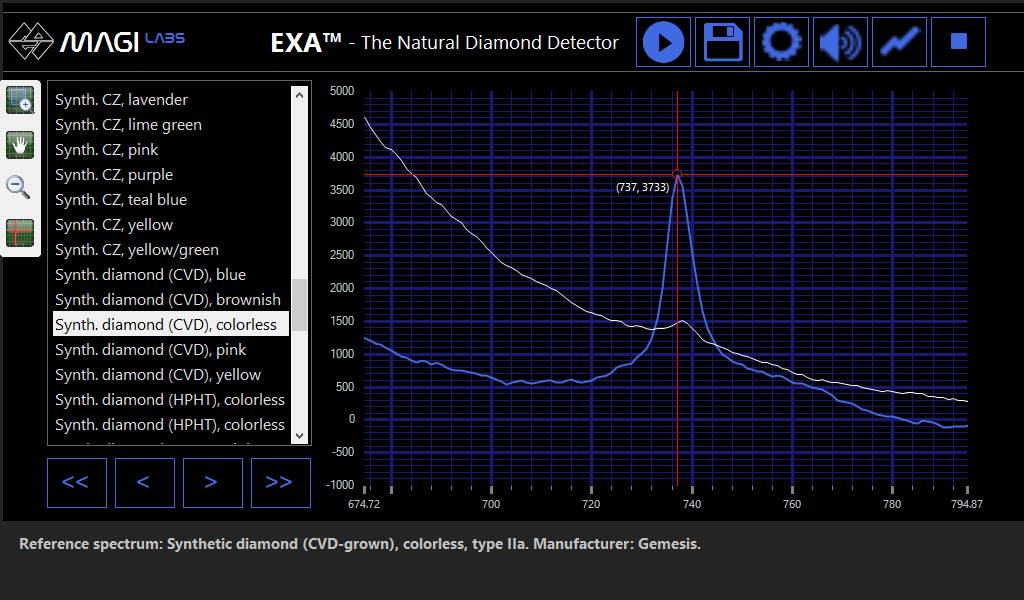The width and height of the screenshot is (1024, 600).
Task: Click the reference list scrollbar thumb
Action: (299, 305)
